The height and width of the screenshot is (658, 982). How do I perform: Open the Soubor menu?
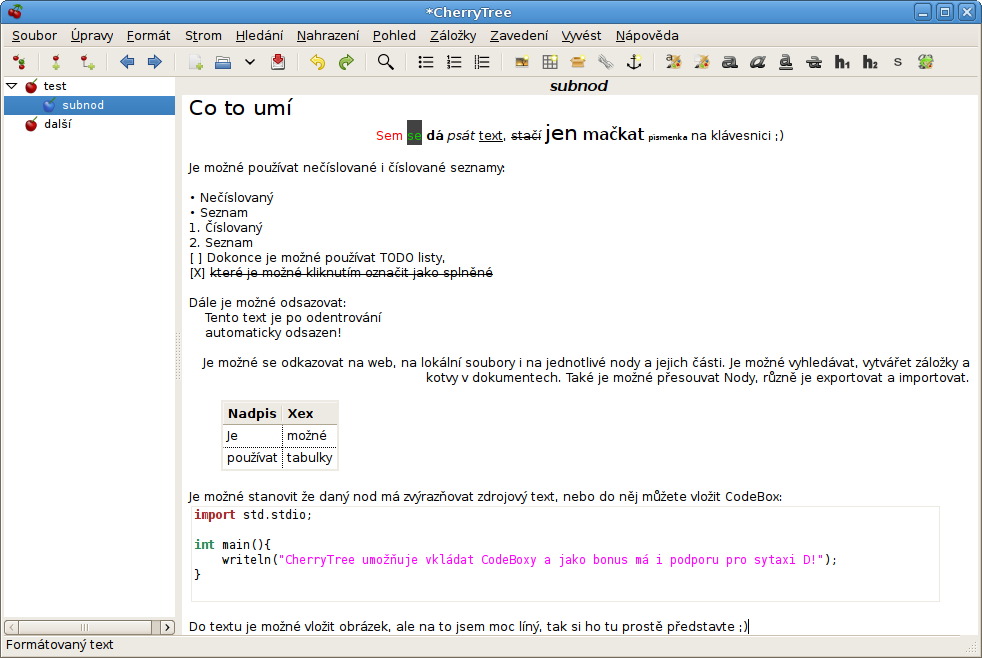[34, 36]
